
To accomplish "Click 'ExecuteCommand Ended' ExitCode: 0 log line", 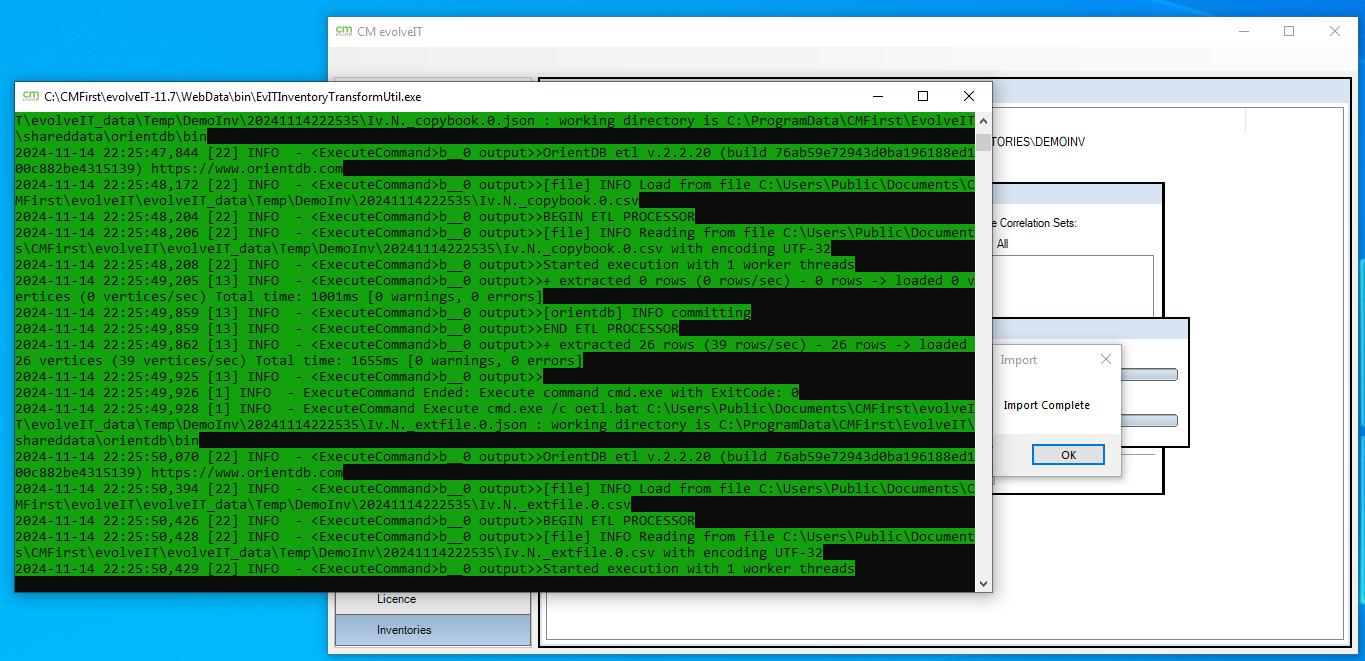I will point(407,392).
